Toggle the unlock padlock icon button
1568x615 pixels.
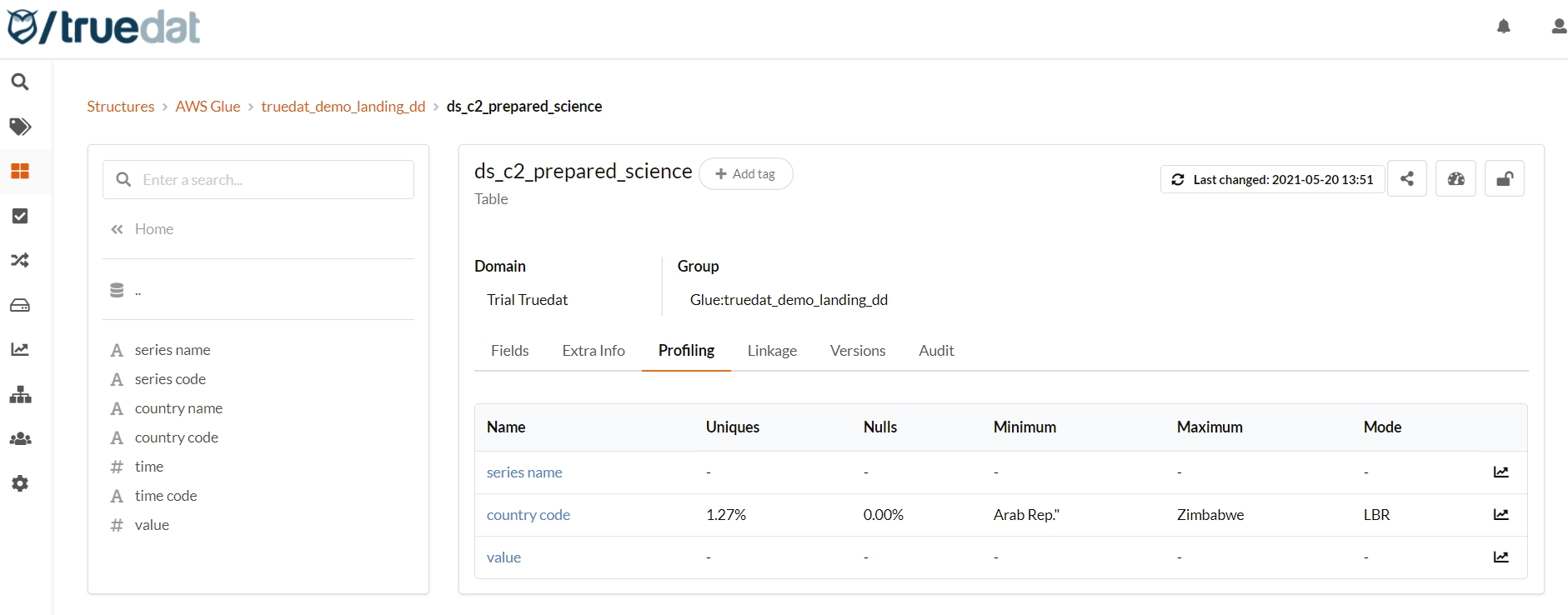tap(1504, 179)
